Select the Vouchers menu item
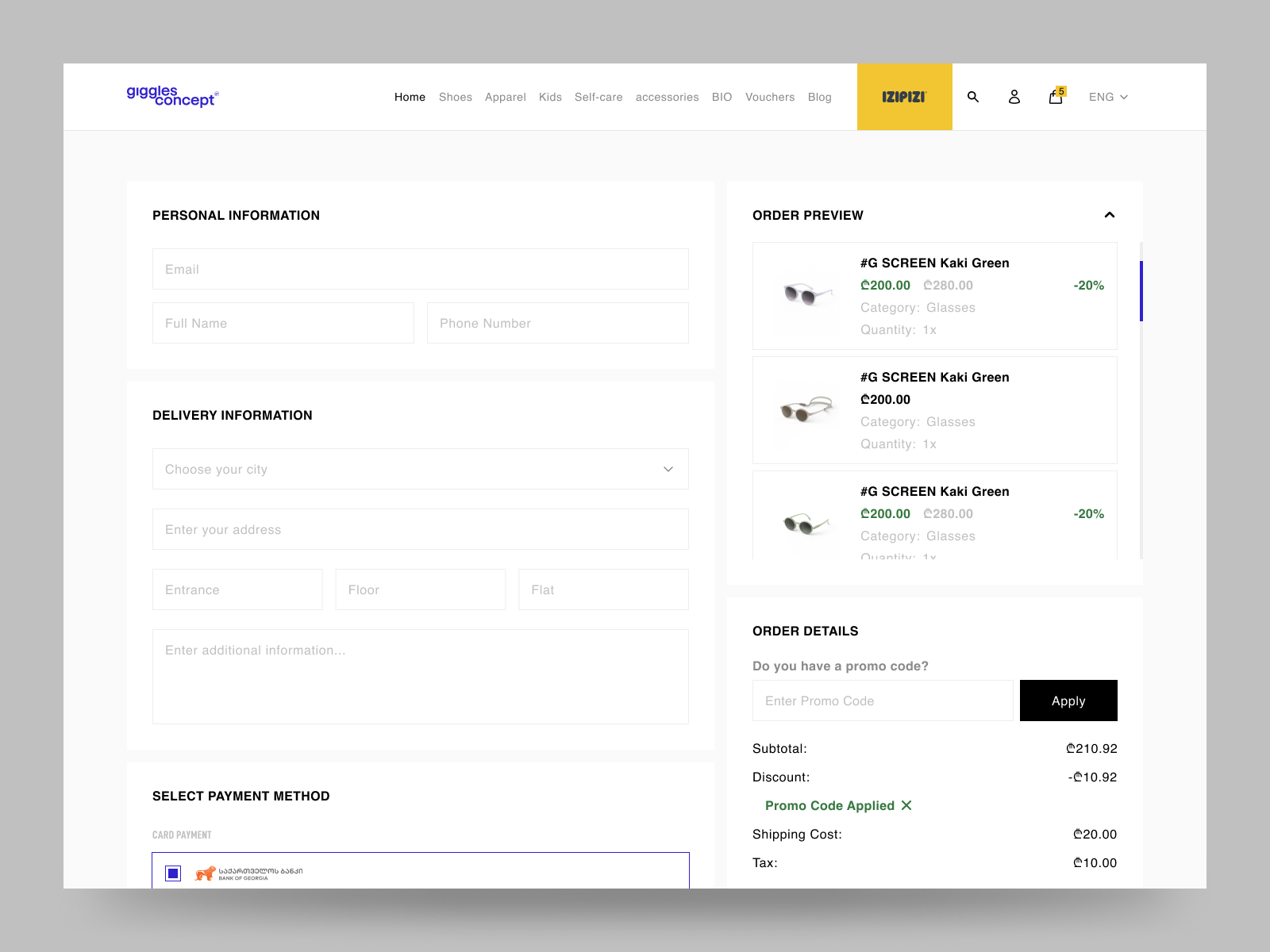Image resolution: width=1270 pixels, height=952 pixels. coord(769,97)
